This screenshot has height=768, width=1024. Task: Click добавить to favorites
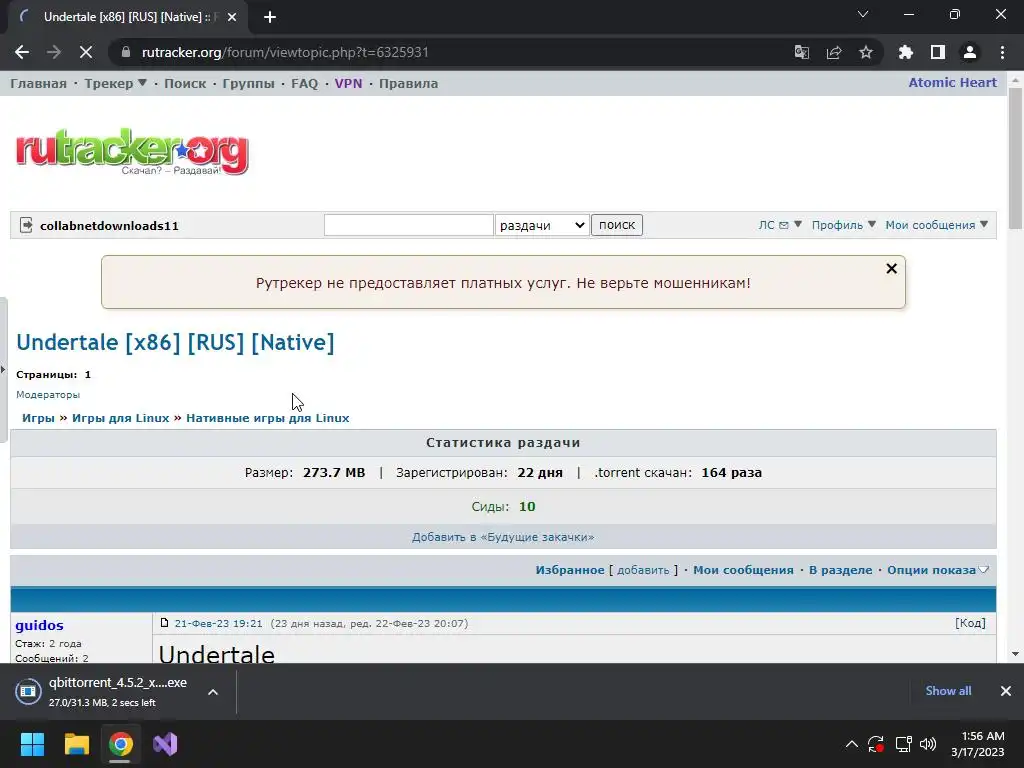(643, 570)
